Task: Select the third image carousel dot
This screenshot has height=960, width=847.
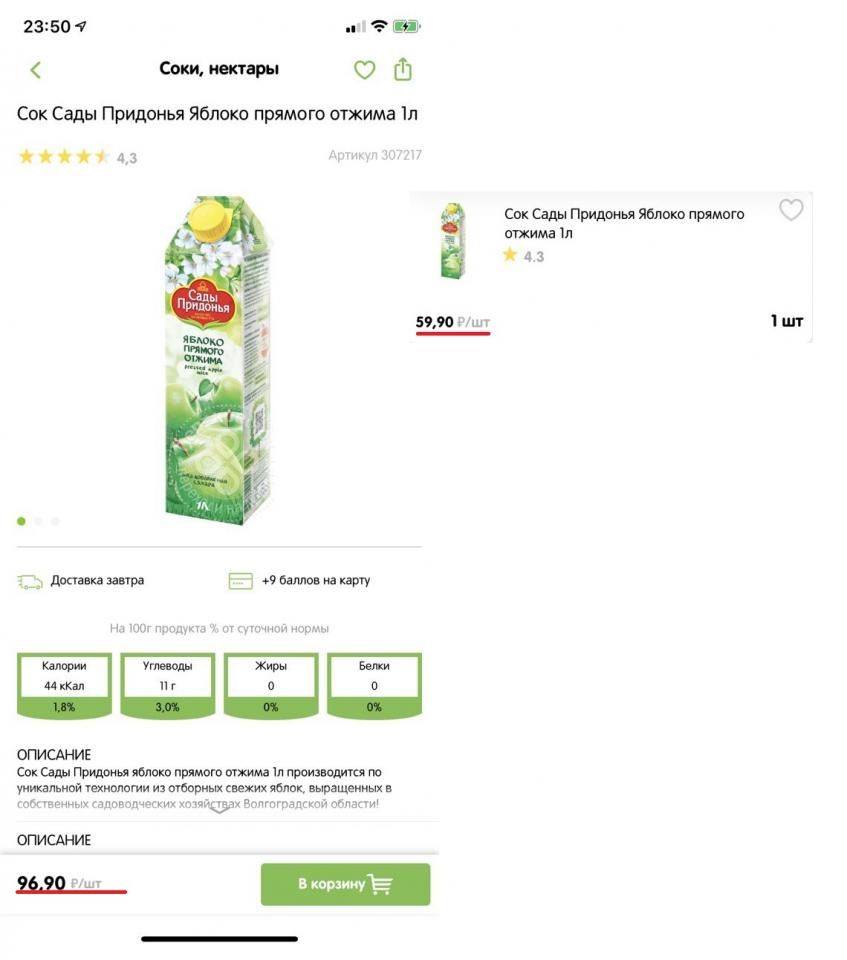Action: pyautogui.click(x=55, y=521)
